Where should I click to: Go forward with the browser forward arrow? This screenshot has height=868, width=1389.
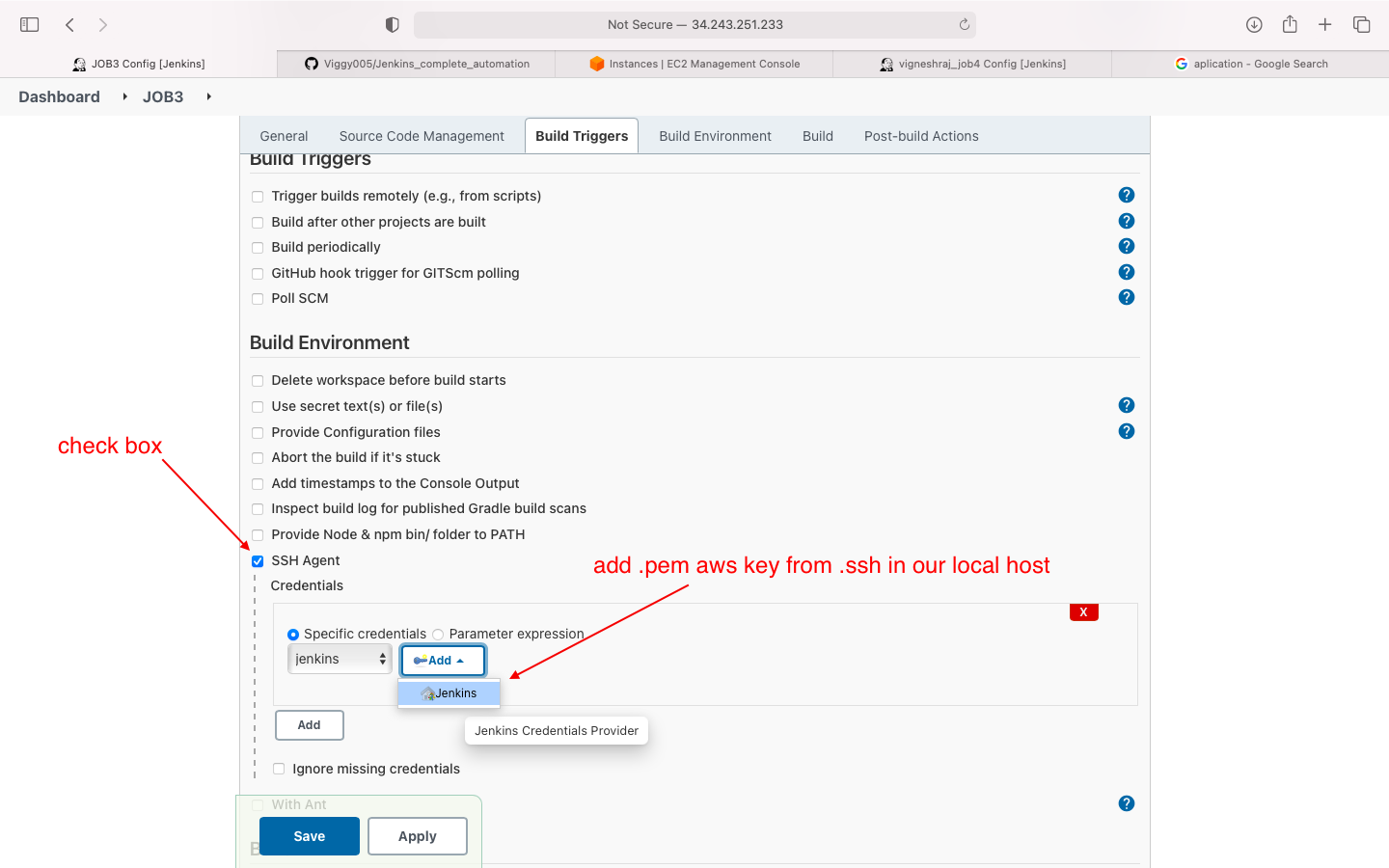[103, 25]
